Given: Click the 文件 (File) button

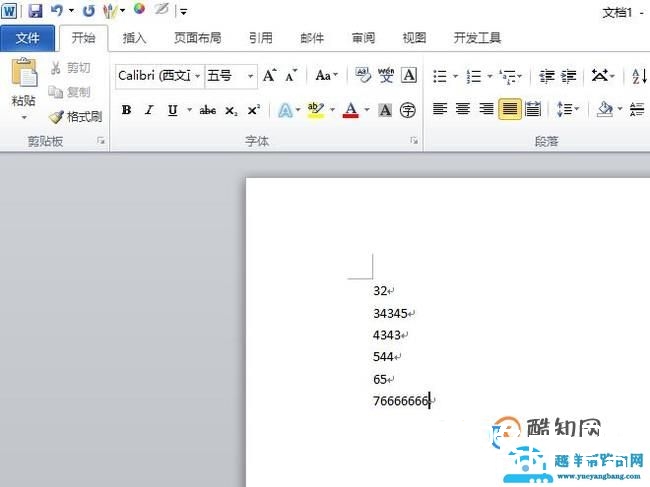Looking at the screenshot, I should (28, 38).
